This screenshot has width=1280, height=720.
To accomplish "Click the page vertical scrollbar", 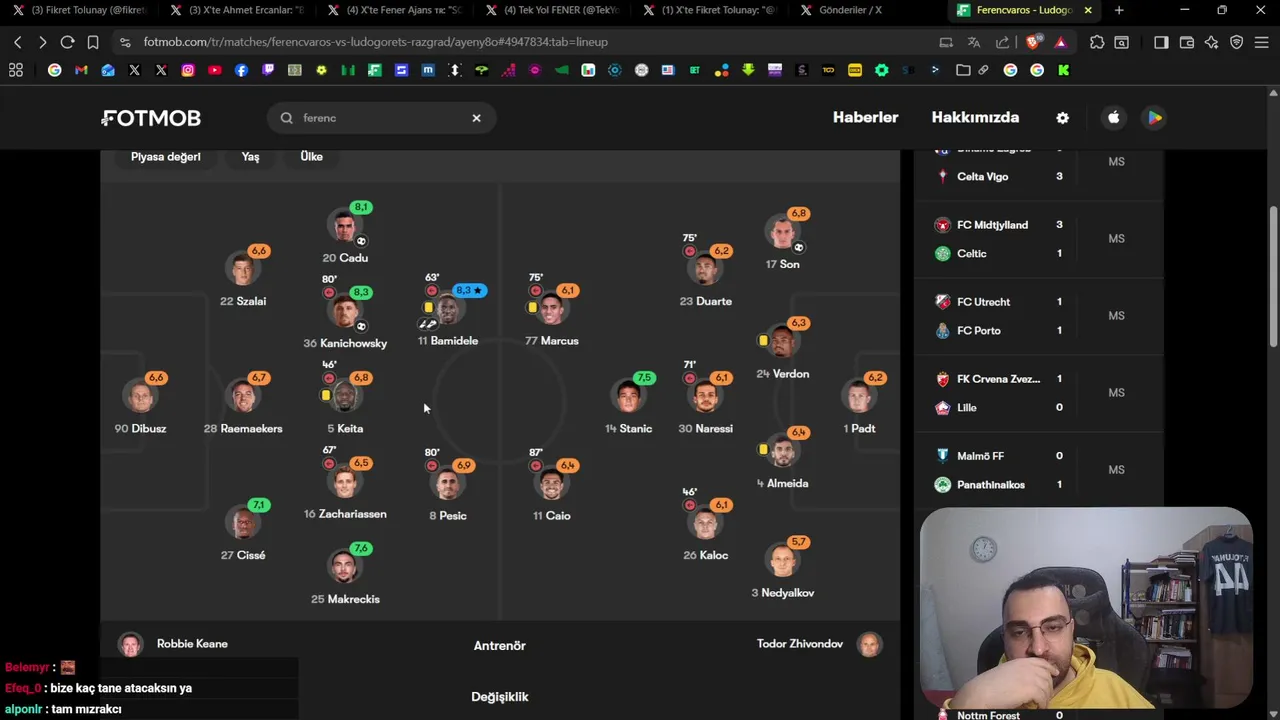I will [1274, 277].
